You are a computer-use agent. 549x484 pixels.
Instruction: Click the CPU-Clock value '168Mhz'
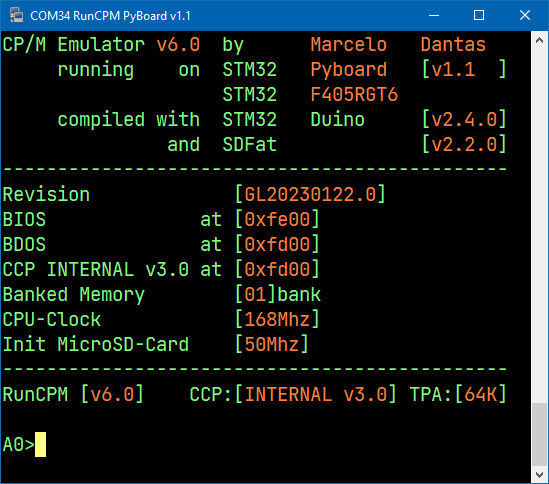tap(277, 319)
